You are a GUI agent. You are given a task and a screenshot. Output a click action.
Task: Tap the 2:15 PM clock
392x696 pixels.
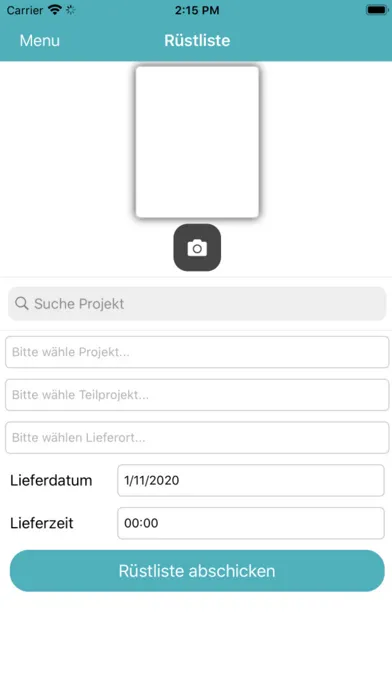[x=197, y=10]
